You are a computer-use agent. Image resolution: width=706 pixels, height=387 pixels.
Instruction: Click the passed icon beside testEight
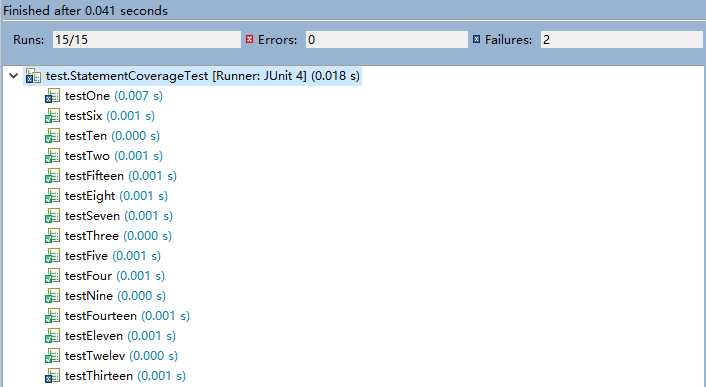click(52, 196)
